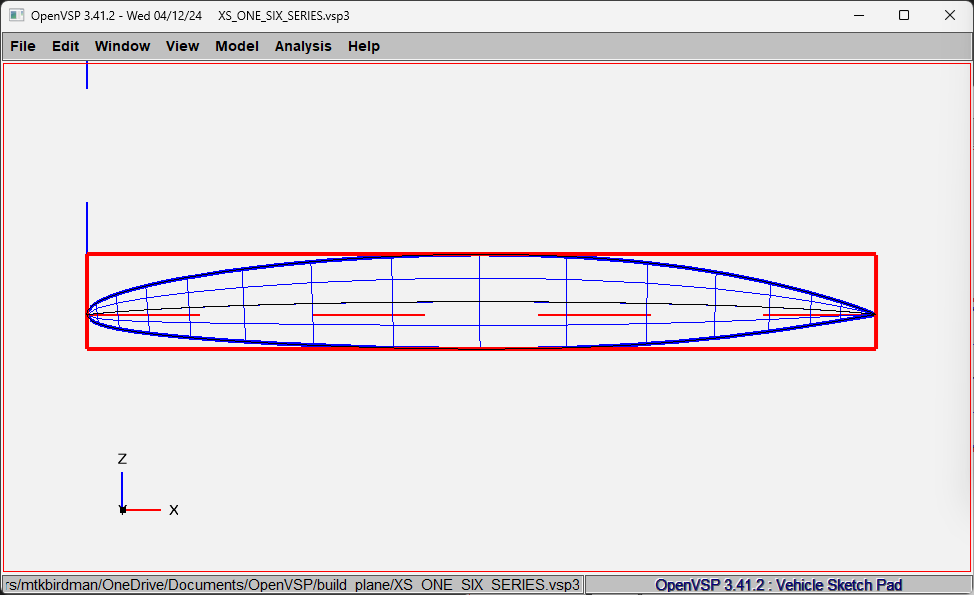This screenshot has width=974, height=595.
Task: Open the View menu
Action: (182, 46)
